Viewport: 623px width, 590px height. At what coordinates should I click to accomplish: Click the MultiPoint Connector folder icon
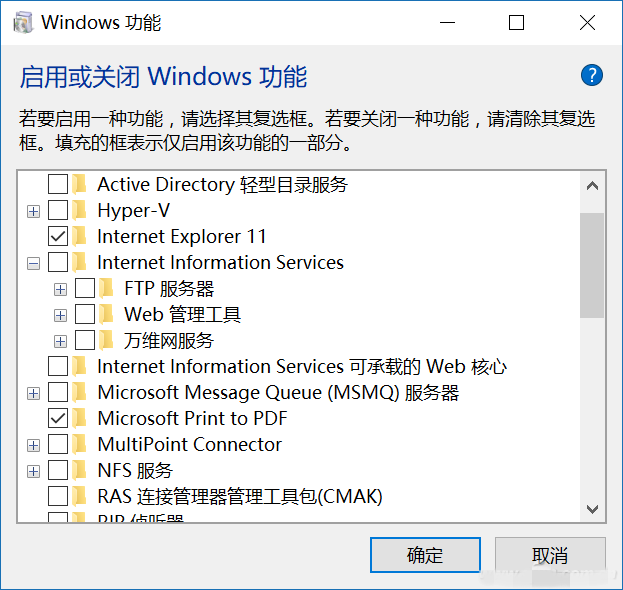79,445
